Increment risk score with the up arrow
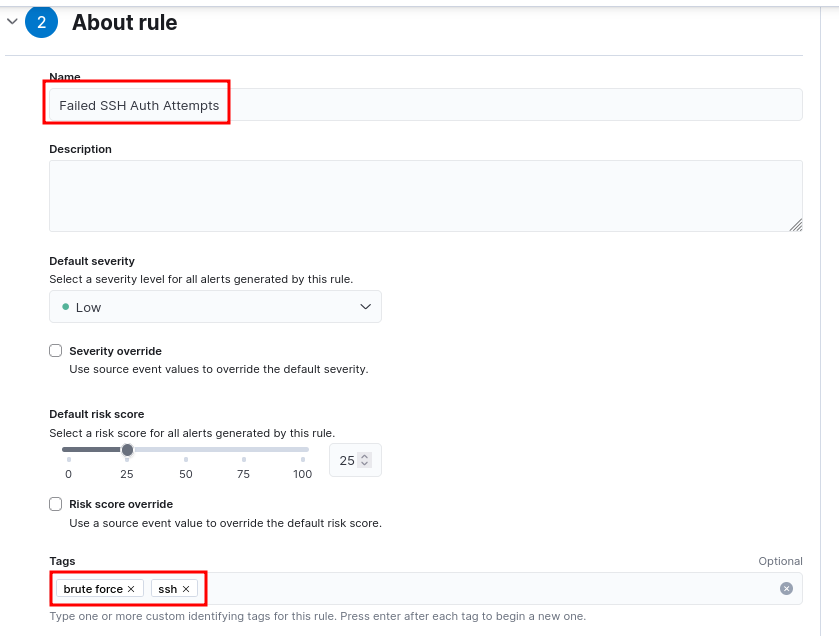The height and width of the screenshot is (636, 839). coord(365,456)
